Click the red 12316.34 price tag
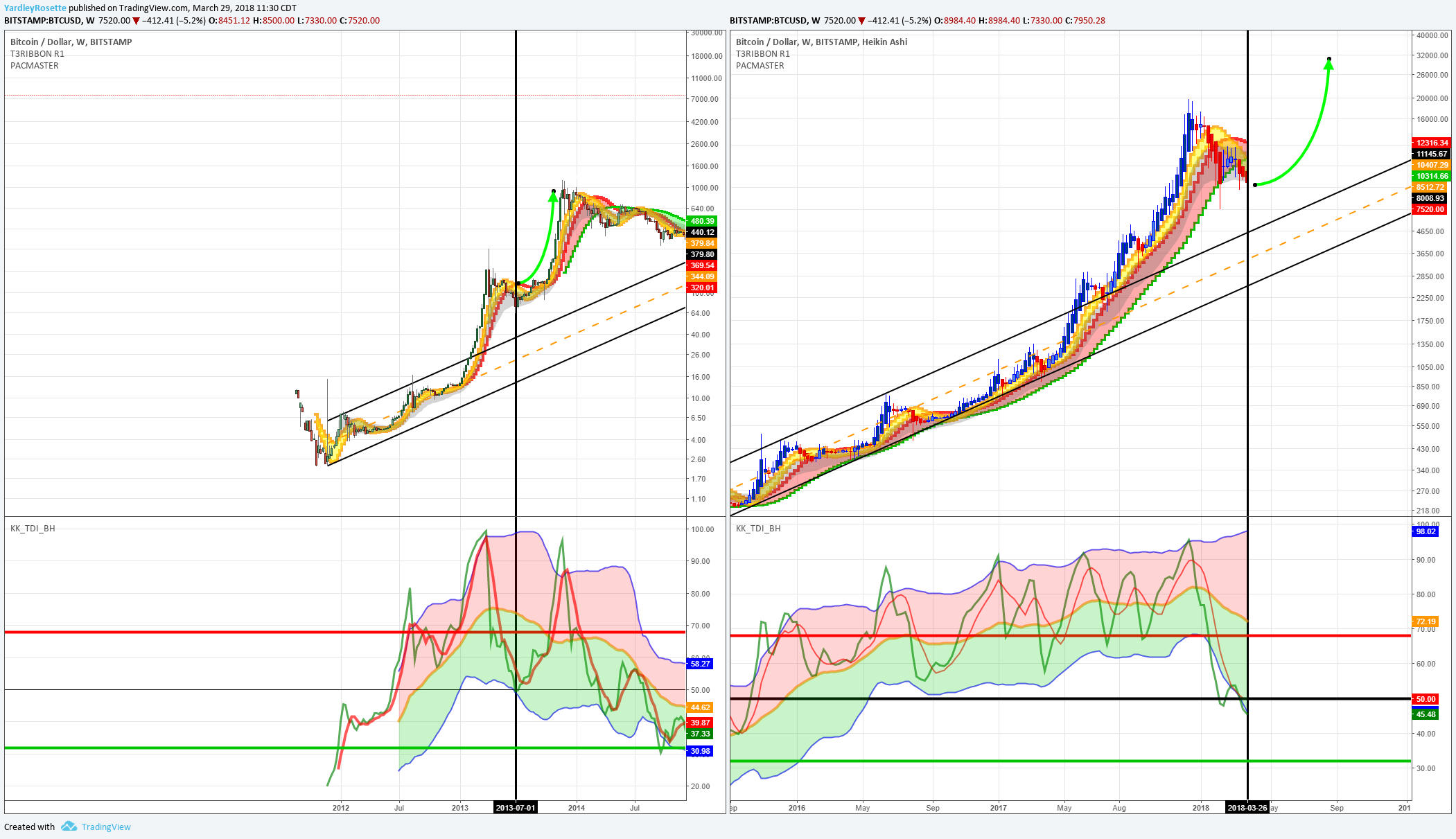1456x839 pixels. point(1431,143)
